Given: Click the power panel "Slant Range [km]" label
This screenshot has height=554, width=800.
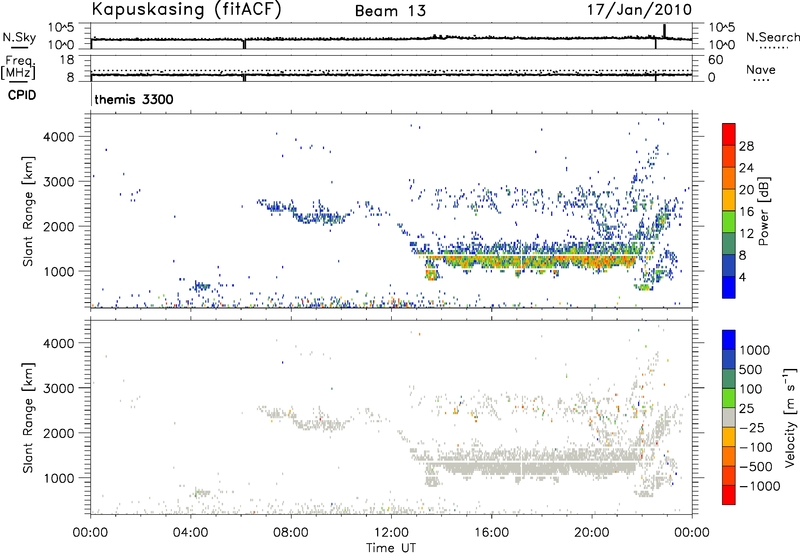Looking at the screenshot, I should [x=28, y=211].
